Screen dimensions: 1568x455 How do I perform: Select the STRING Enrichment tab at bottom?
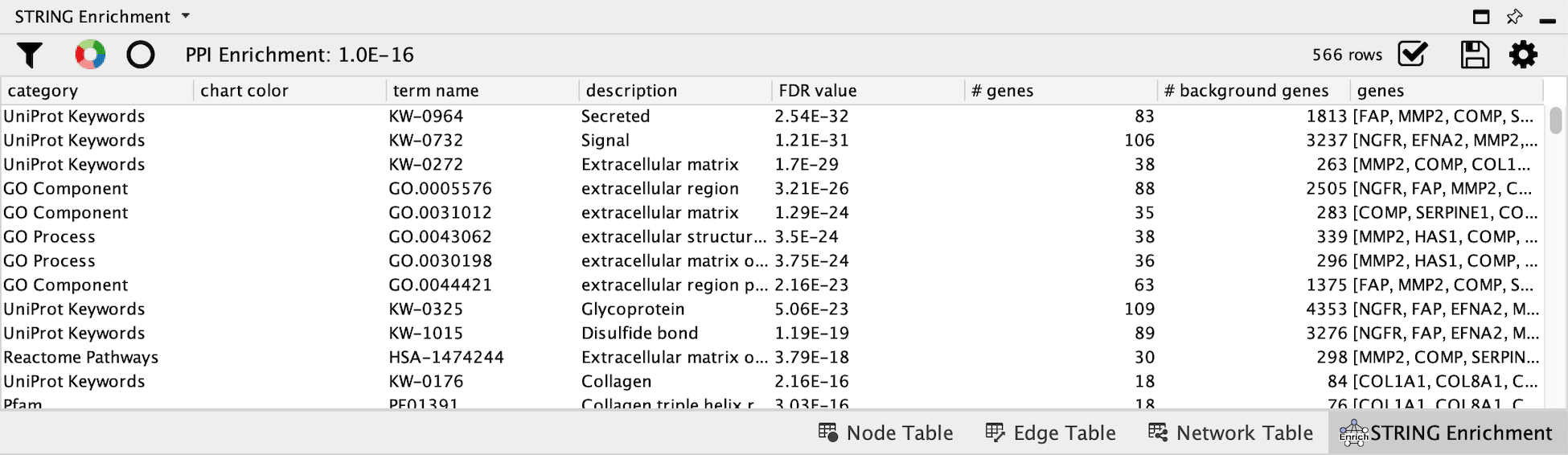point(1446,433)
